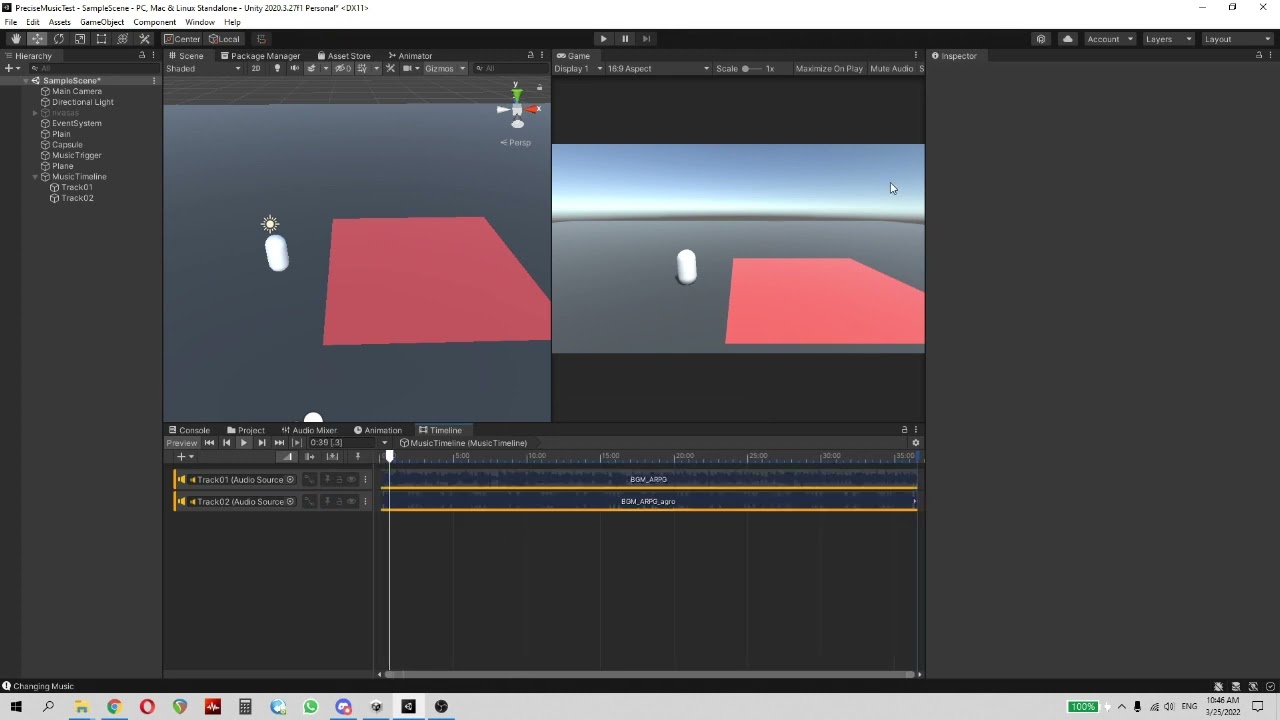Adjust the Game view Scale slider
Screen dimensions: 1280x720
[x=752, y=69]
